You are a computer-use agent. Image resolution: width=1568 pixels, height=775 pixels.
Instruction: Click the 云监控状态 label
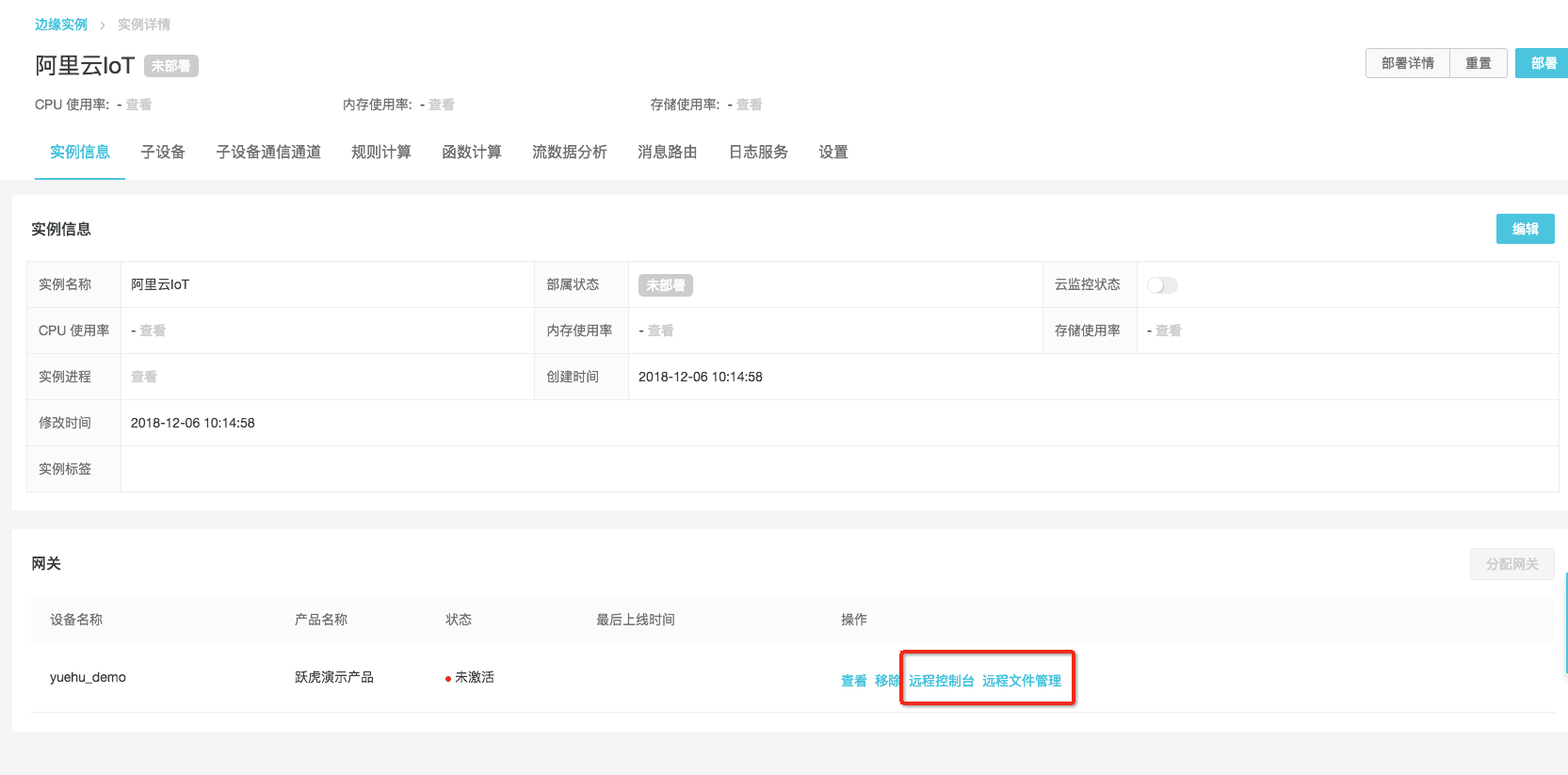(x=1088, y=284)
